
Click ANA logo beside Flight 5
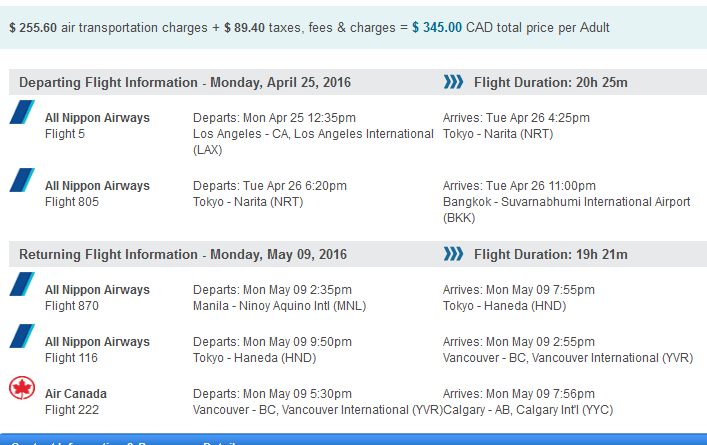tap(22, 112)
